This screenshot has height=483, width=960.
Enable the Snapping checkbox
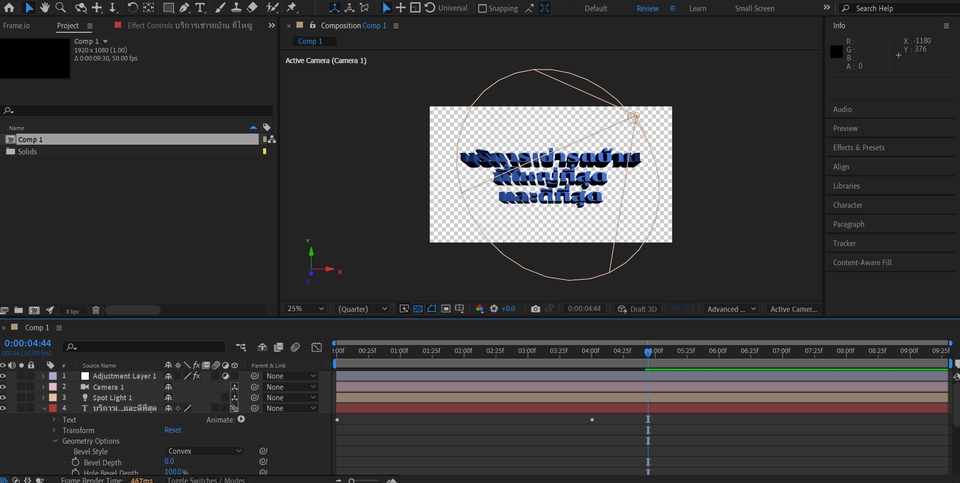(483, 8)
